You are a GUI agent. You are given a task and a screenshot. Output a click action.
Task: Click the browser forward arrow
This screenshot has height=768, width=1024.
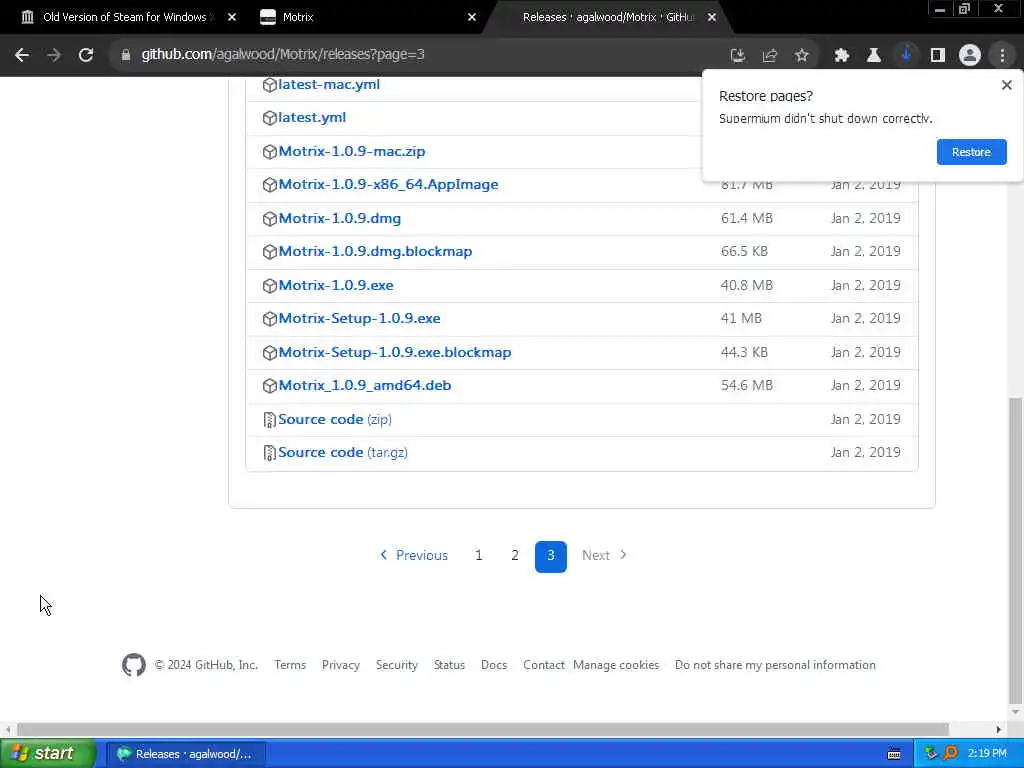(54, 55)
